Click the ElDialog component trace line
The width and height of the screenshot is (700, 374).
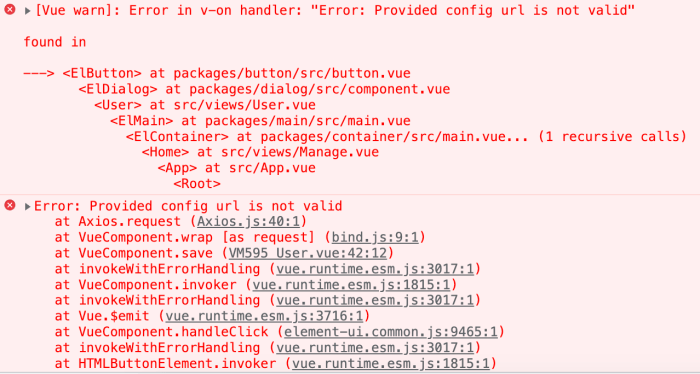coord(264,89)
